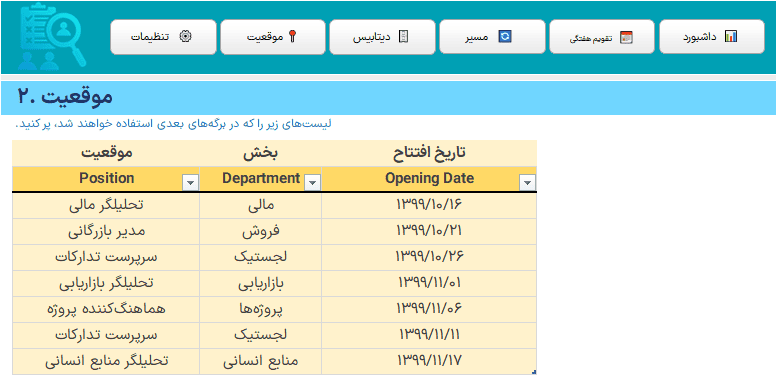Screen dimensions: 776x388
Task: Click the red pin icon beside موقعیت
Action: (292, 37)
